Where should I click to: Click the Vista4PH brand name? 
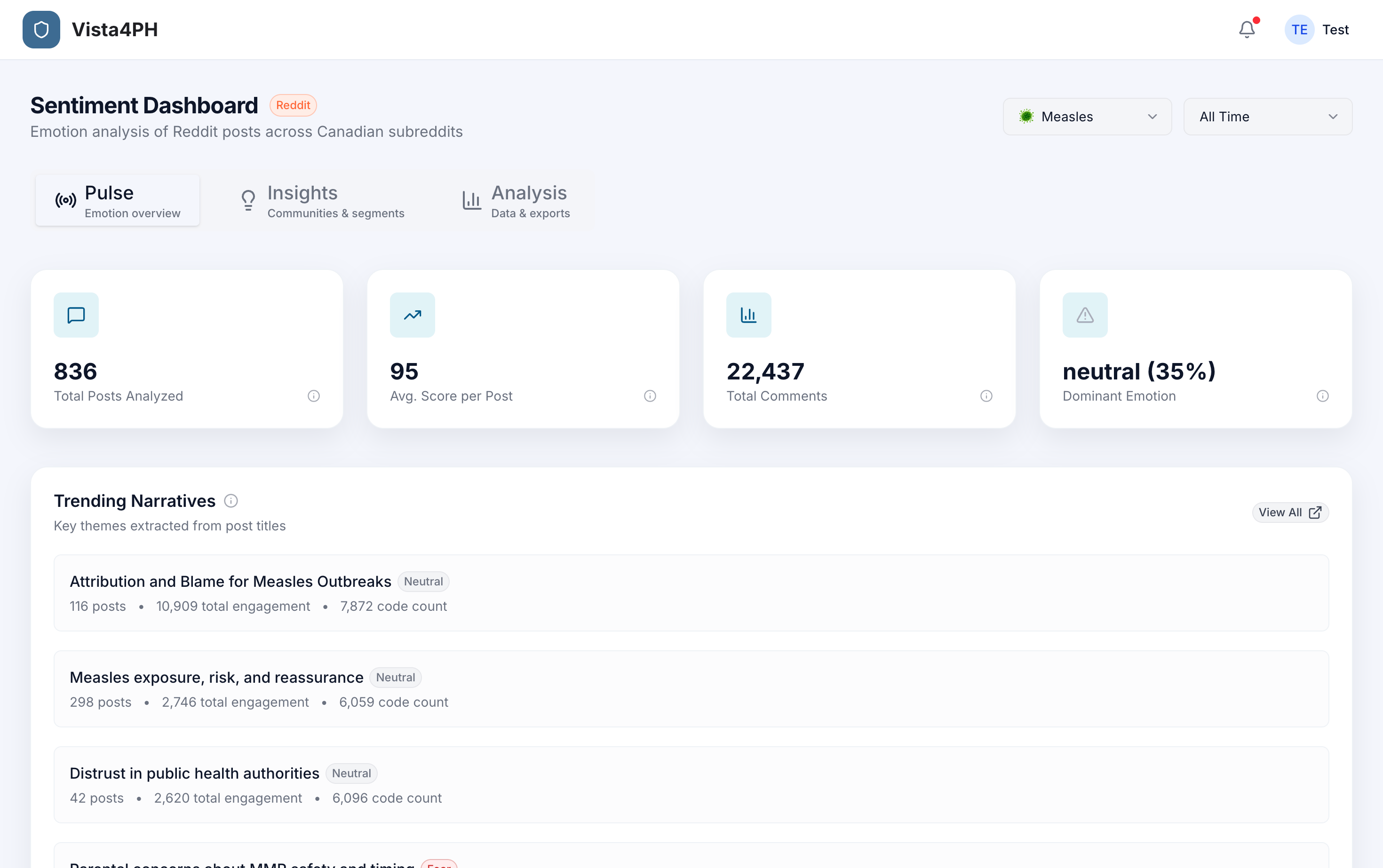click(115, 30)
